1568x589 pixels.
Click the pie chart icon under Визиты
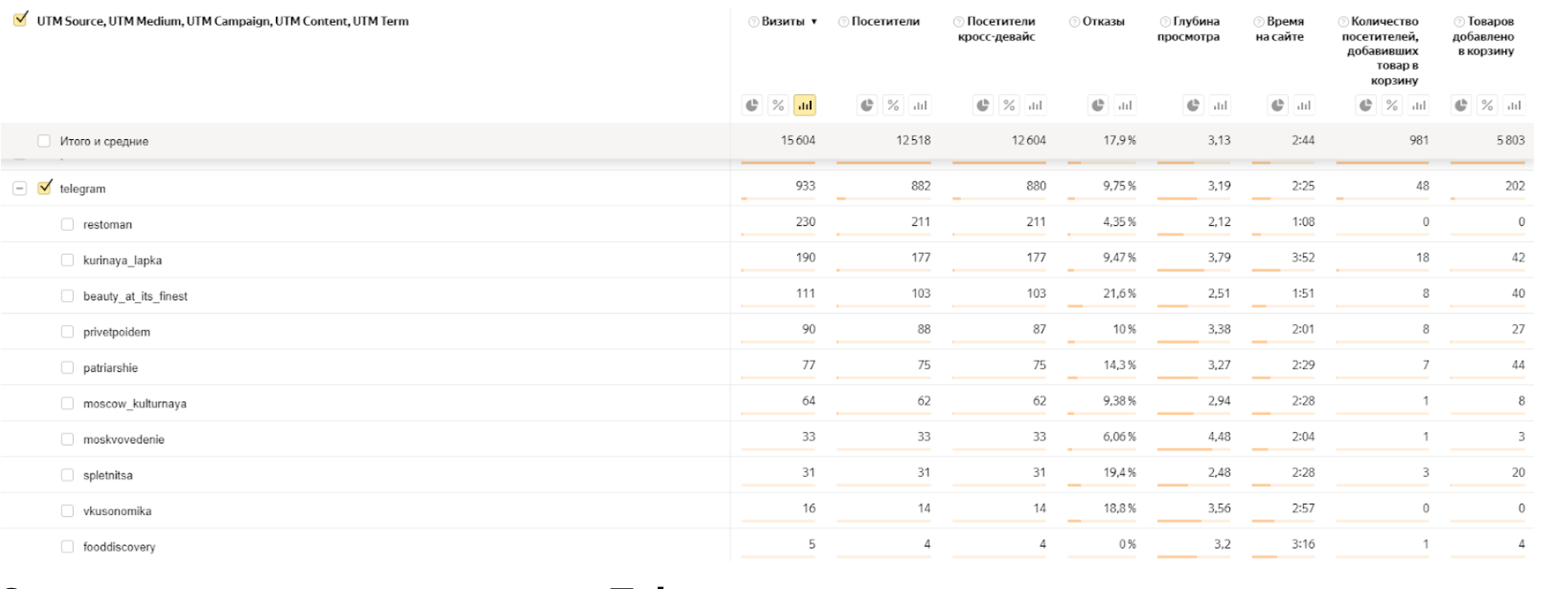752,105
